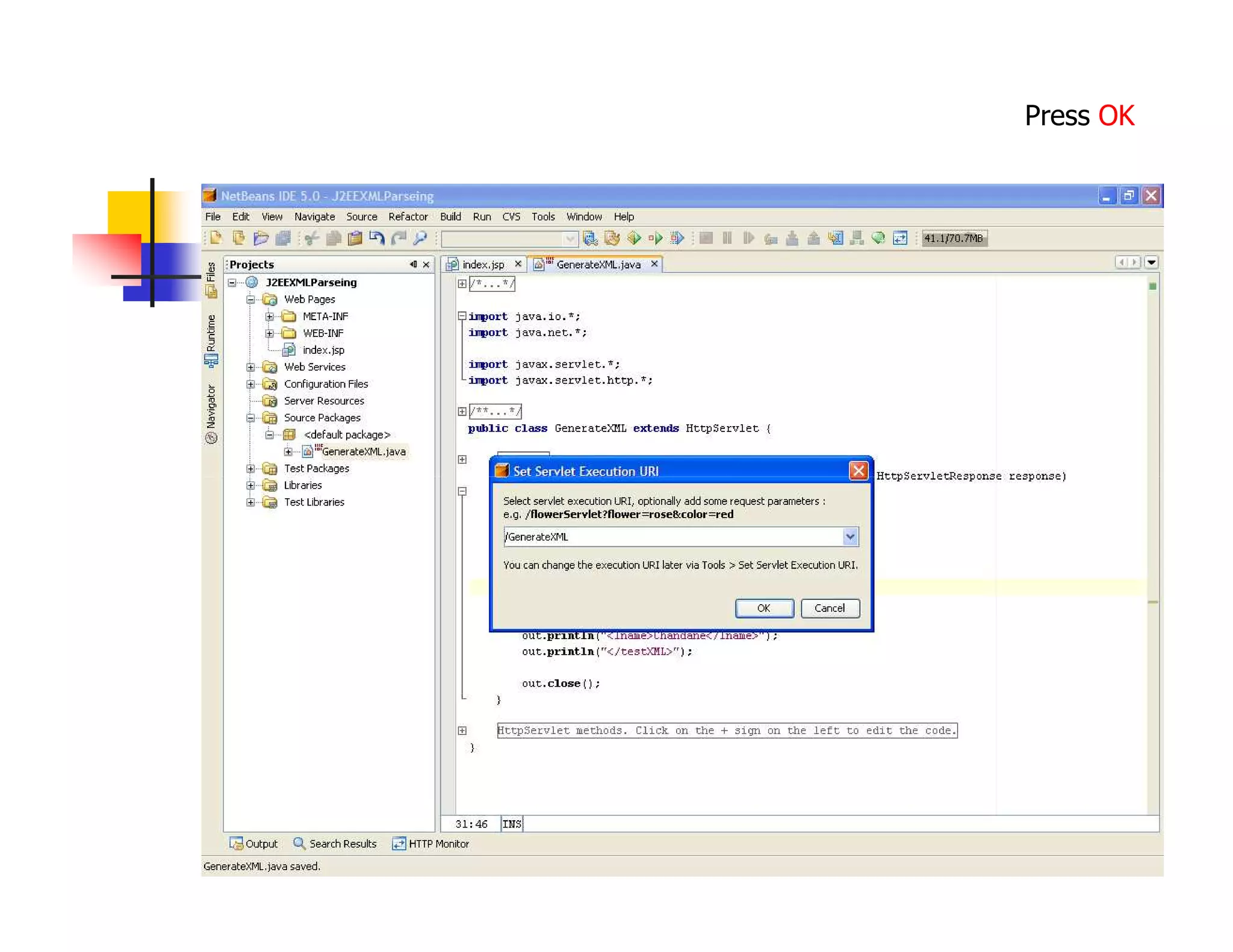Open the Navigate menu
Screen dimensions: 1233x952
[314, 217]
